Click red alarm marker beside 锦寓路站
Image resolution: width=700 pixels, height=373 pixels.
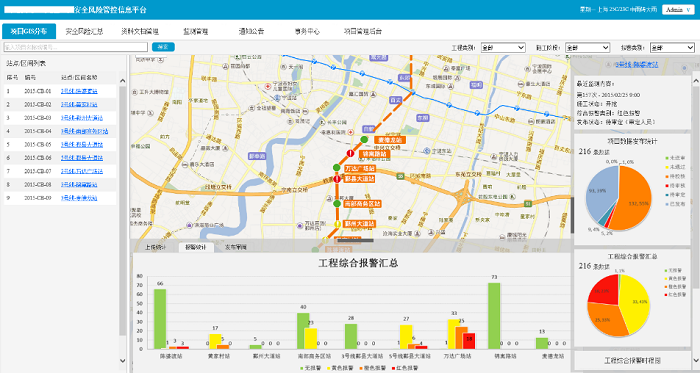(x=351, y=153)
